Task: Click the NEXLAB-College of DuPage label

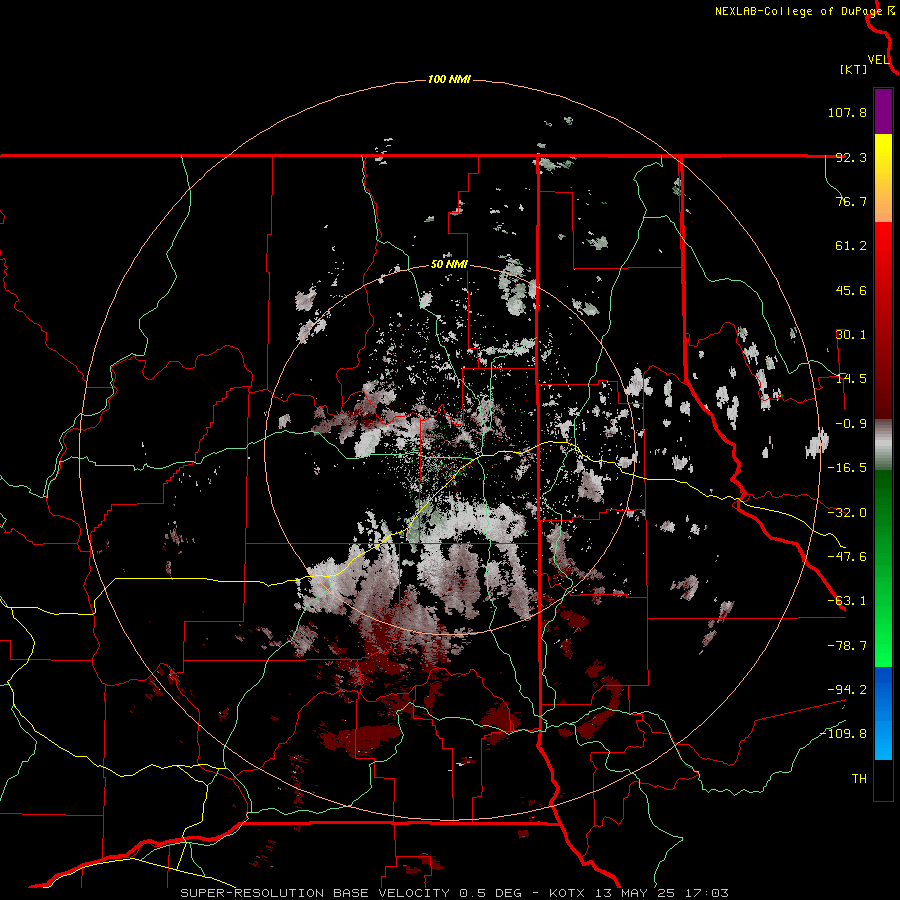Action: point(798,11)
